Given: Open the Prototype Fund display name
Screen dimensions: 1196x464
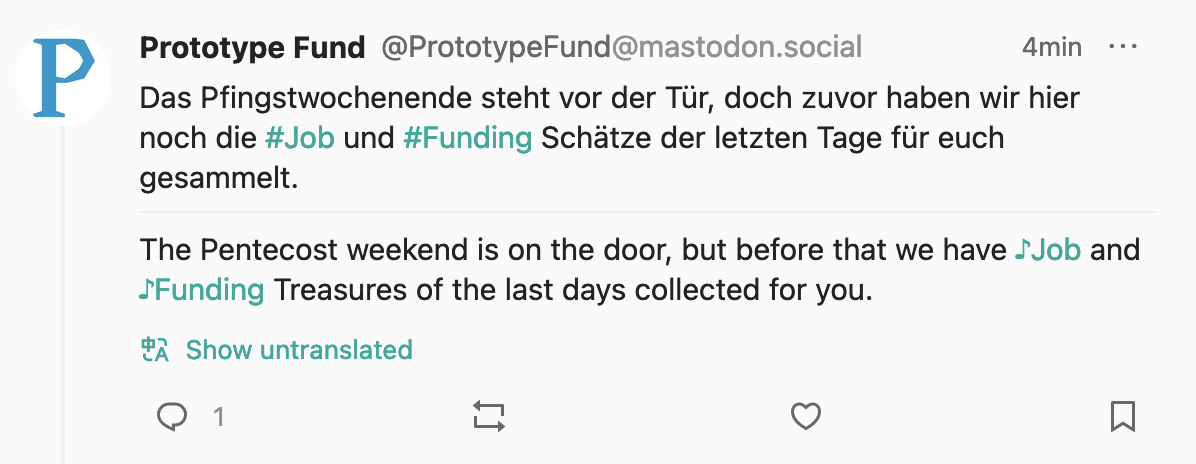Looking at the screenshot, I should [252, 47].
